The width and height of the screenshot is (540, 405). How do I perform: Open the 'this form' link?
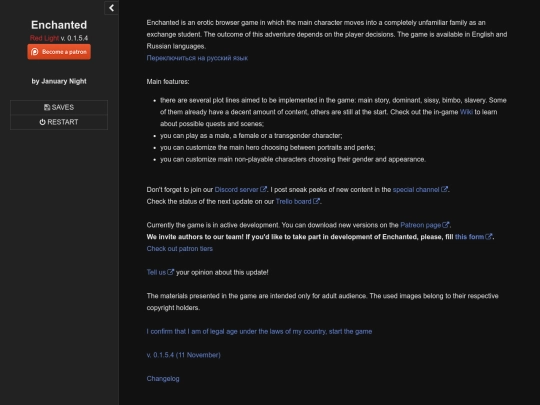[x=469, y=237]
